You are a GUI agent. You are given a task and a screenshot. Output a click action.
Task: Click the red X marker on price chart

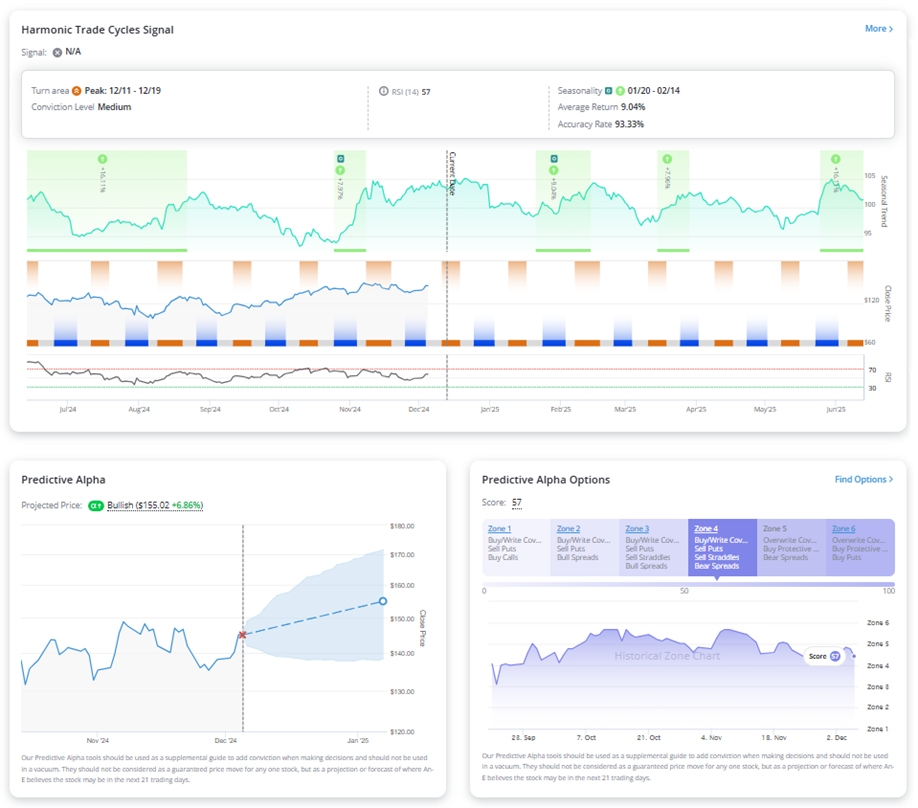242,635
